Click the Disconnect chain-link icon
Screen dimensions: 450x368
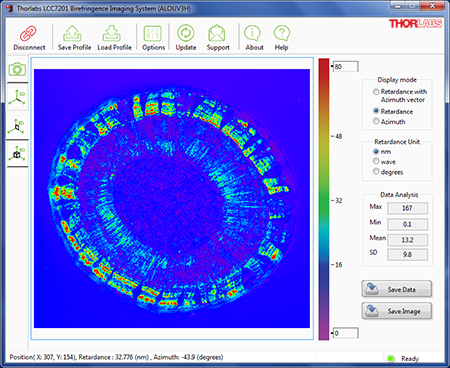[x=28, y=34]
